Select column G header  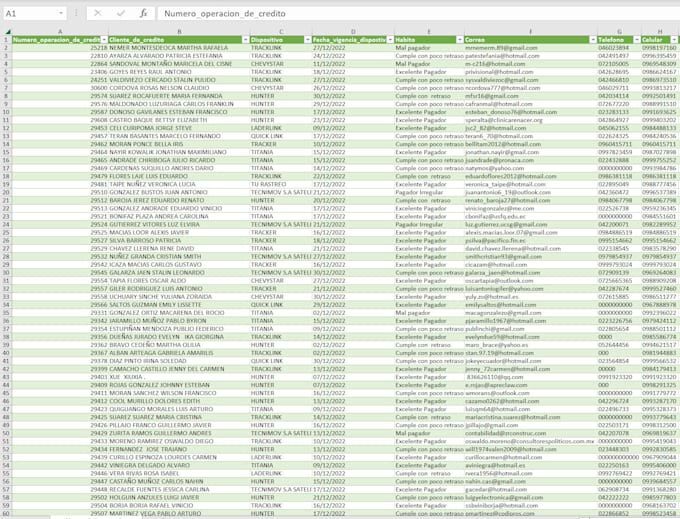click(x=619, y=32)
